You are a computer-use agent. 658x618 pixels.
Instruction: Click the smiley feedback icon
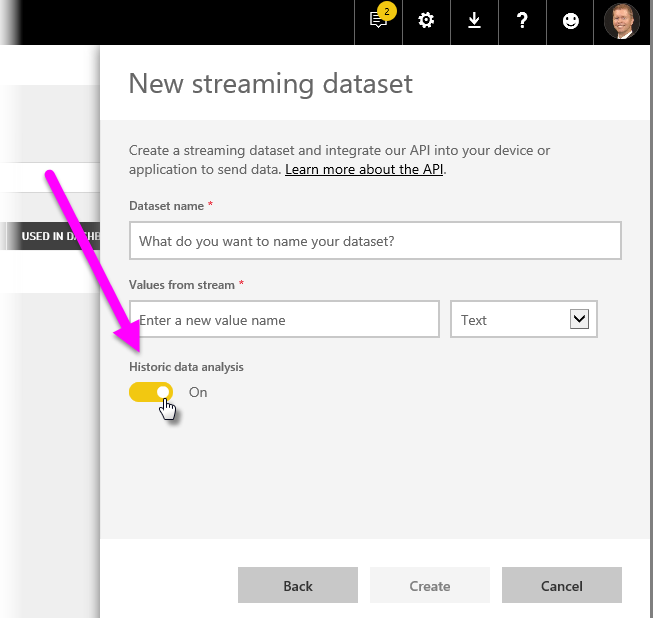click(570, 21)
